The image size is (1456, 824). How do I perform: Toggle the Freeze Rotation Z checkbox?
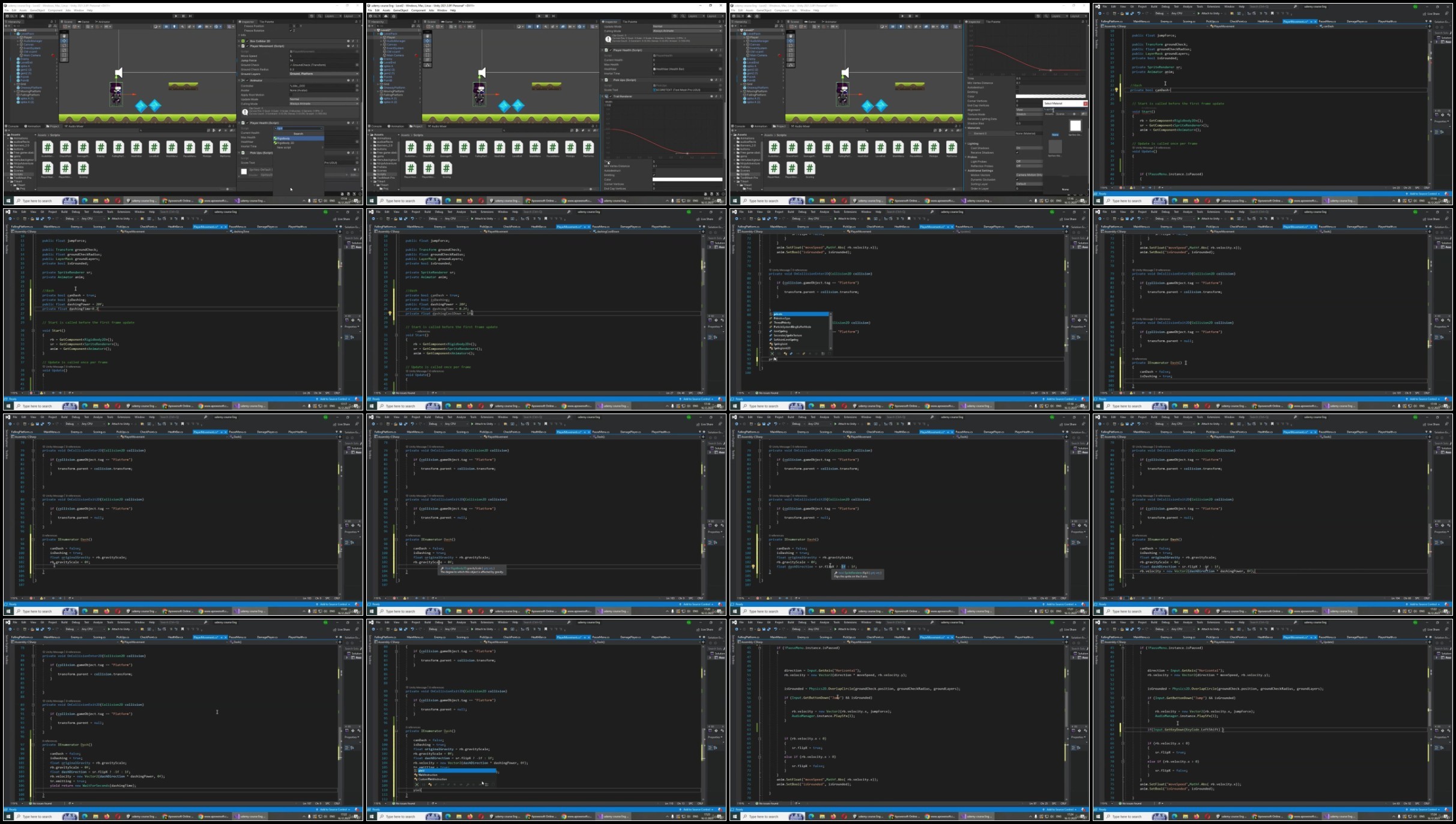[291, 31]
